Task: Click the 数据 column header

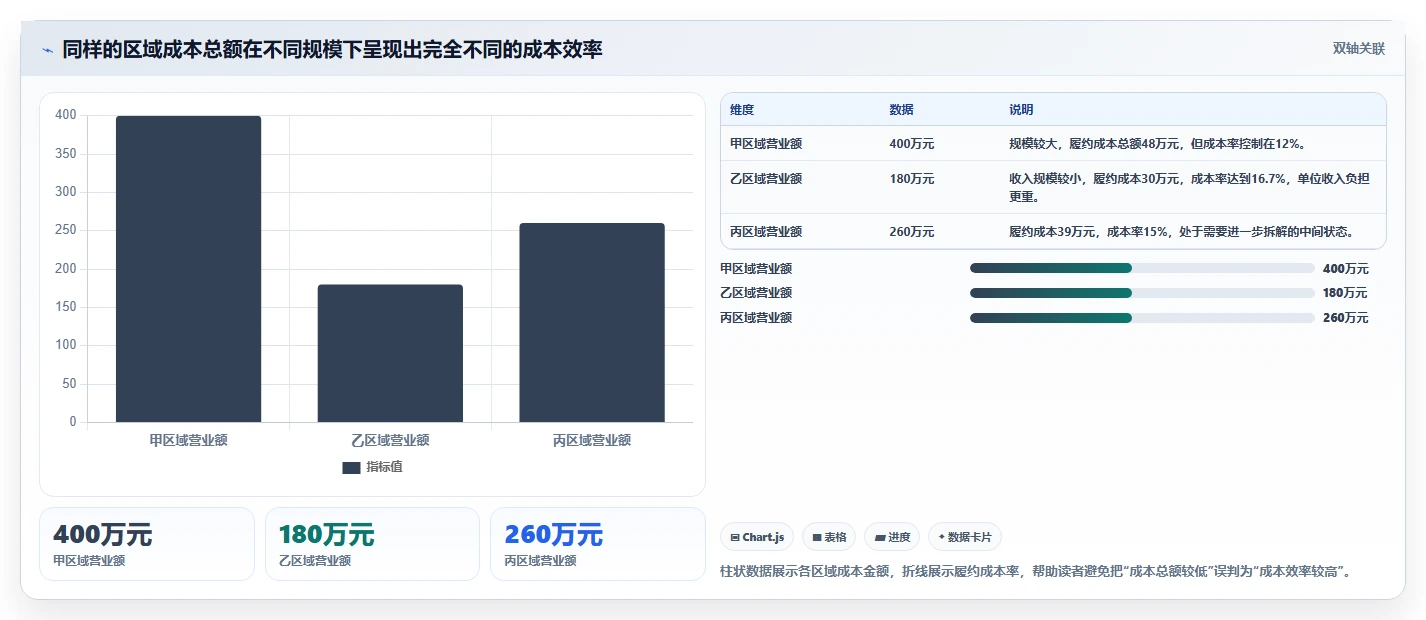Action: point(901,110)
